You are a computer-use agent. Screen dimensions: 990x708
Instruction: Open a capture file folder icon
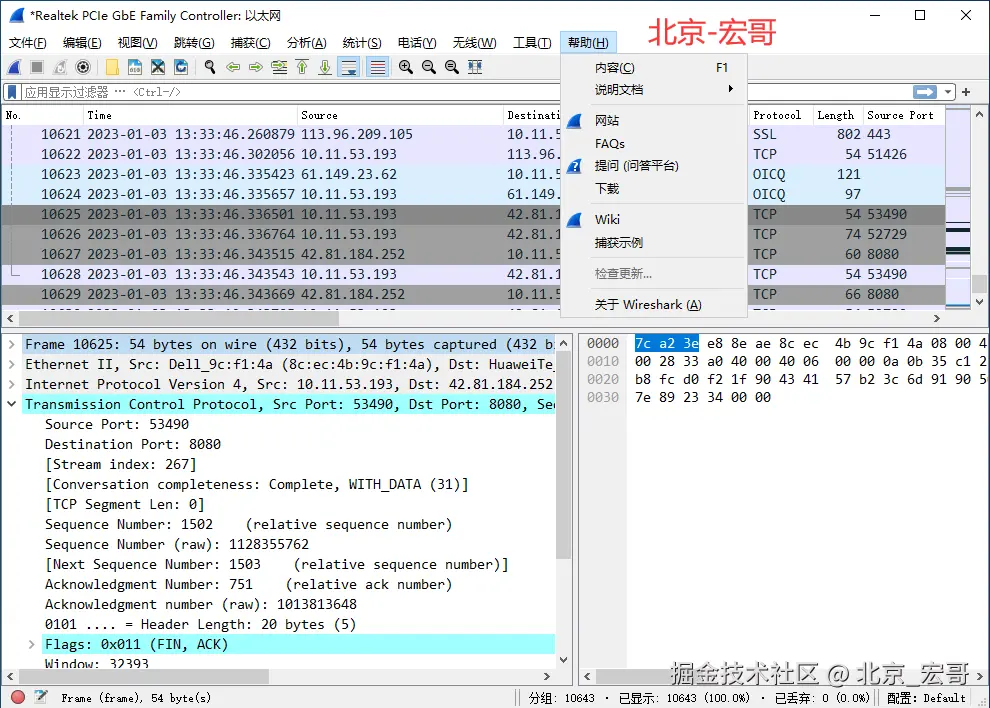click(112, 67)
